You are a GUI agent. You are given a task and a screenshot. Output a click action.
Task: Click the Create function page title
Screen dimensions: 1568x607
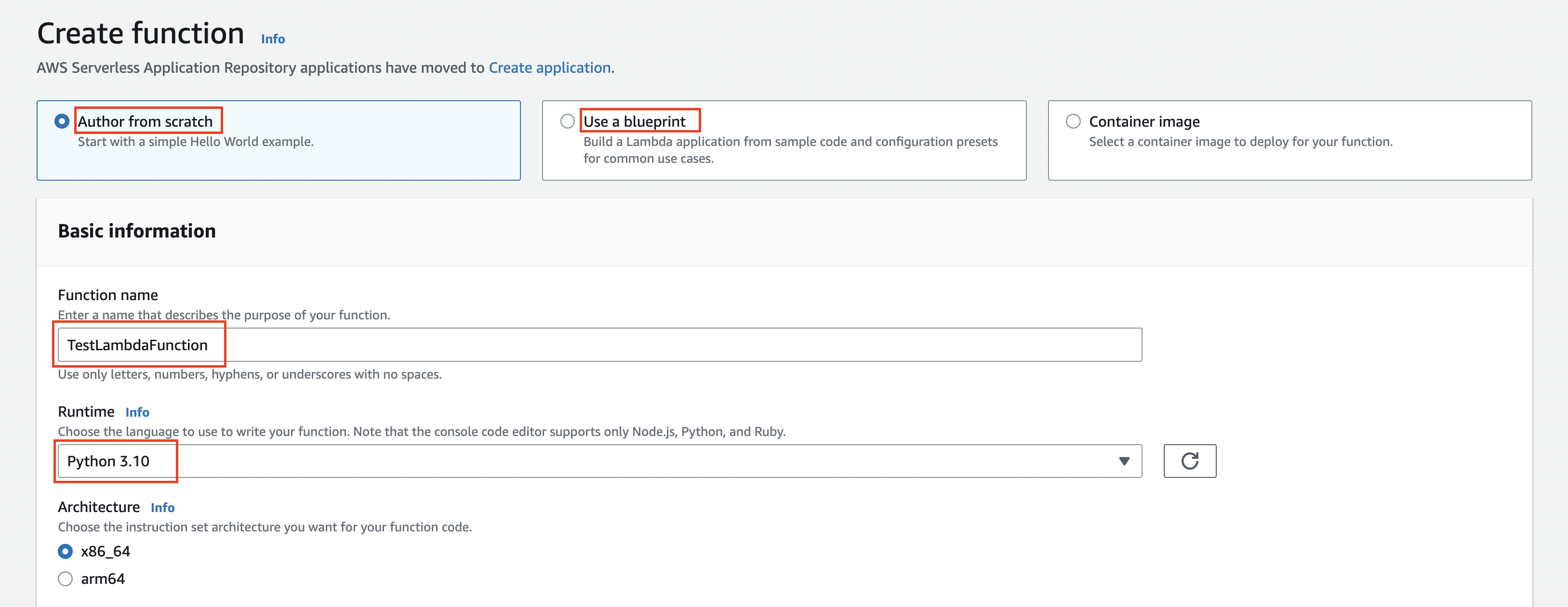coord(141,33)
